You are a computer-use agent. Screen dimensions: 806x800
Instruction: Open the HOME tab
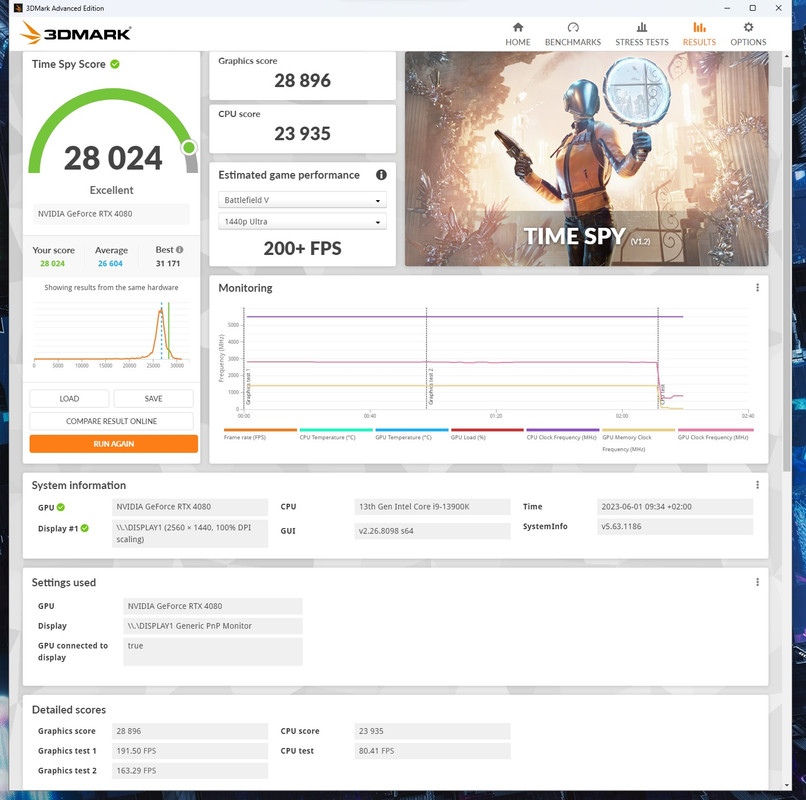(518, 34)
